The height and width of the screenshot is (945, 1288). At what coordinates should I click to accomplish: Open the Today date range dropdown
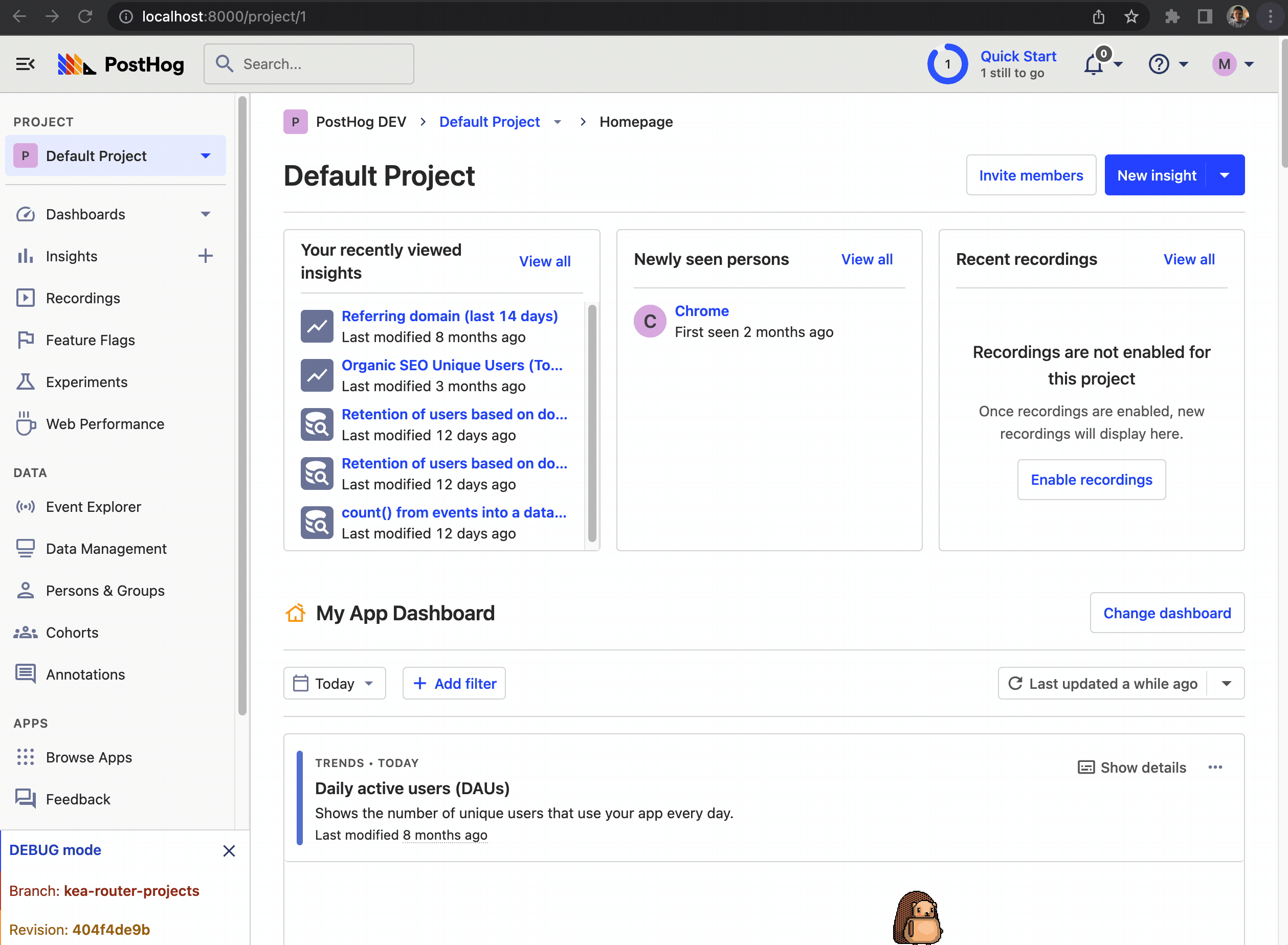335,684
